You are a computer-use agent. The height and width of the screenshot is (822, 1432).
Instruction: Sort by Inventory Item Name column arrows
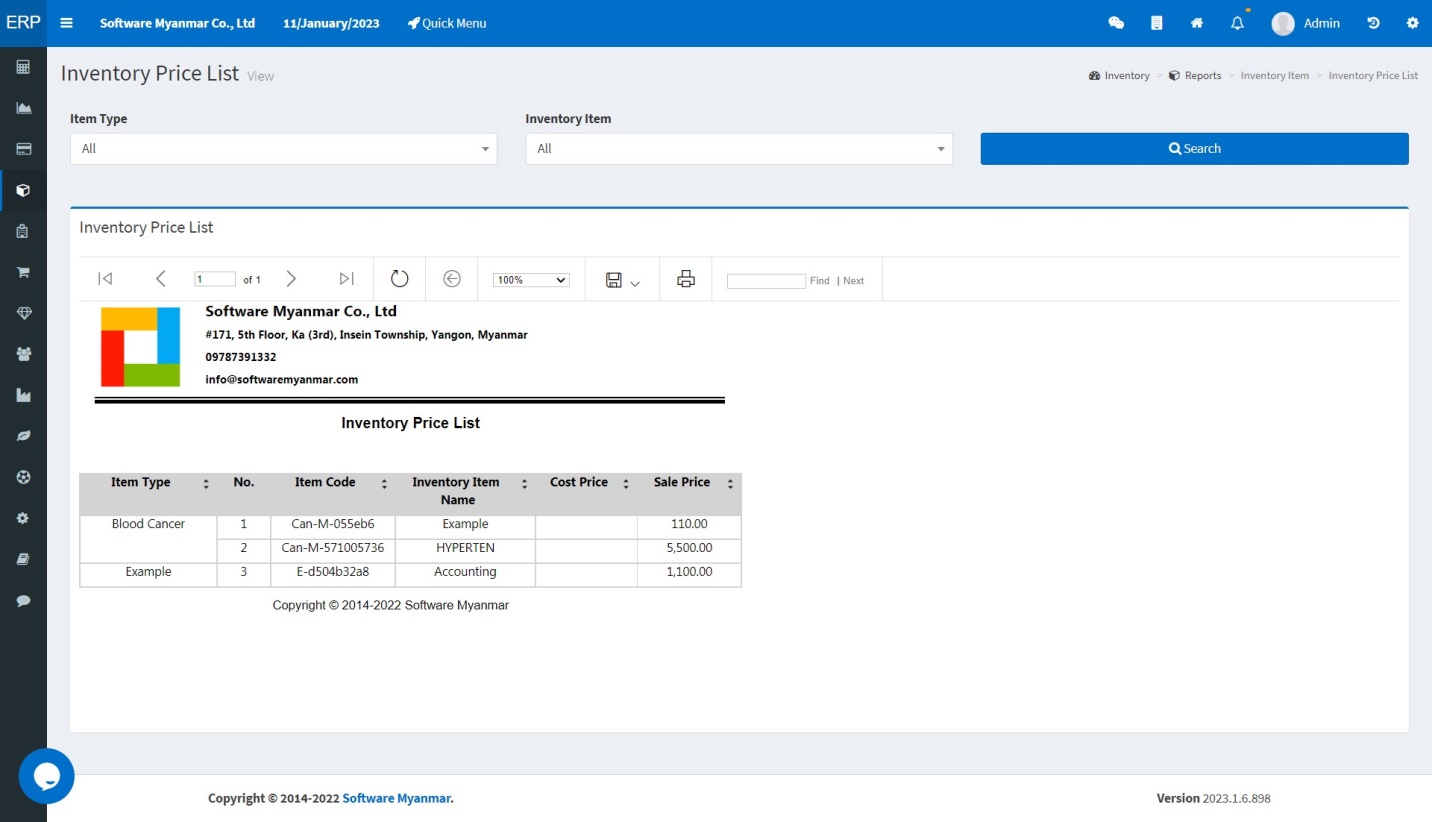pos(524,484)
